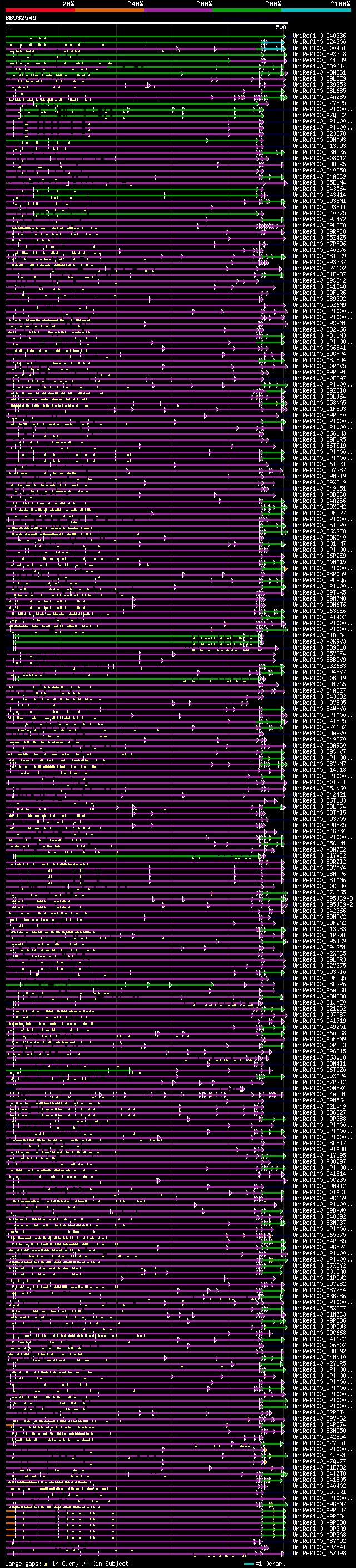Select the UniRef100_P08012 row label

tap(319, 159)
